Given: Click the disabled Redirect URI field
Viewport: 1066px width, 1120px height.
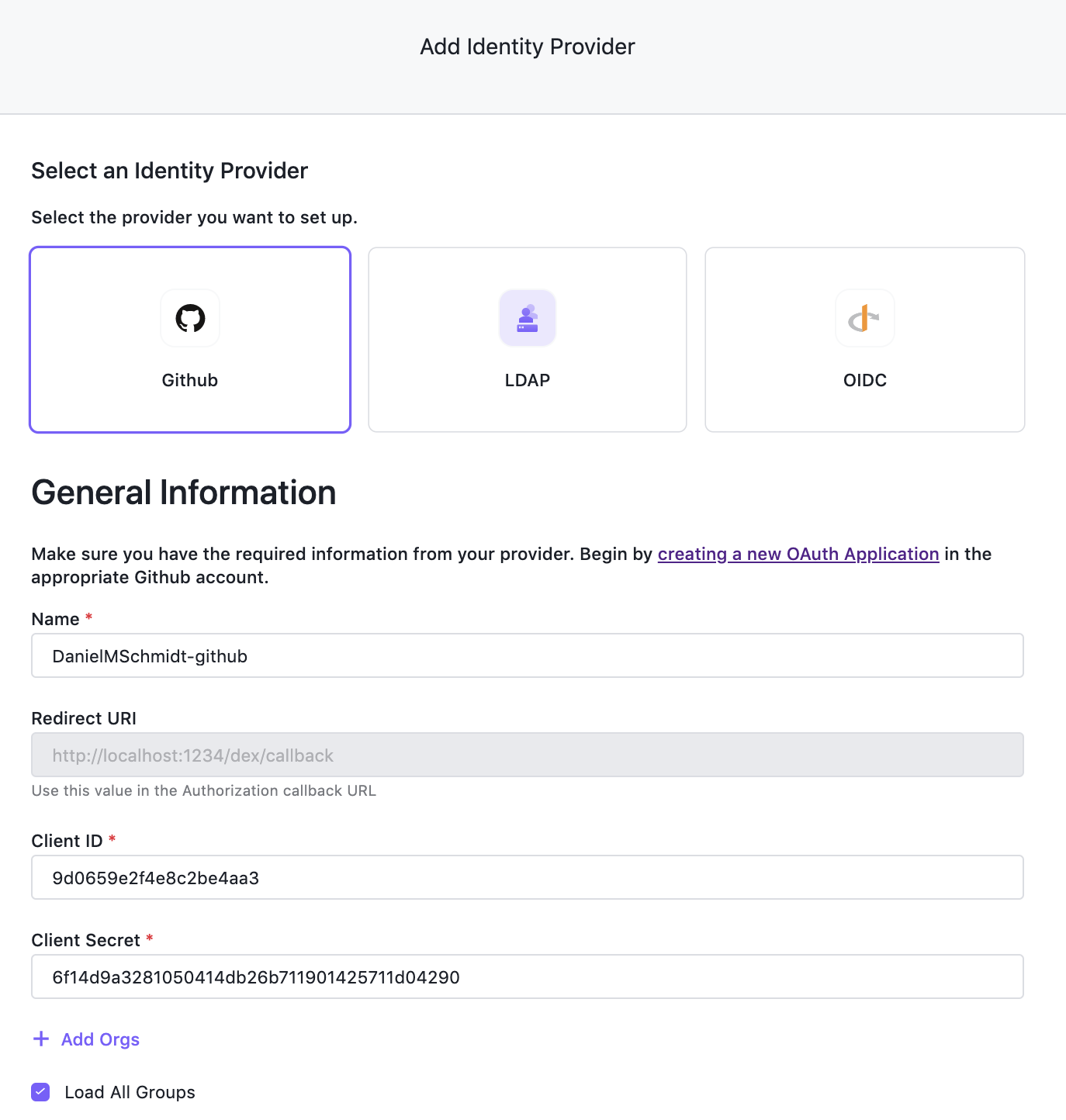Looking at the screenshot, I should [528, 755].
